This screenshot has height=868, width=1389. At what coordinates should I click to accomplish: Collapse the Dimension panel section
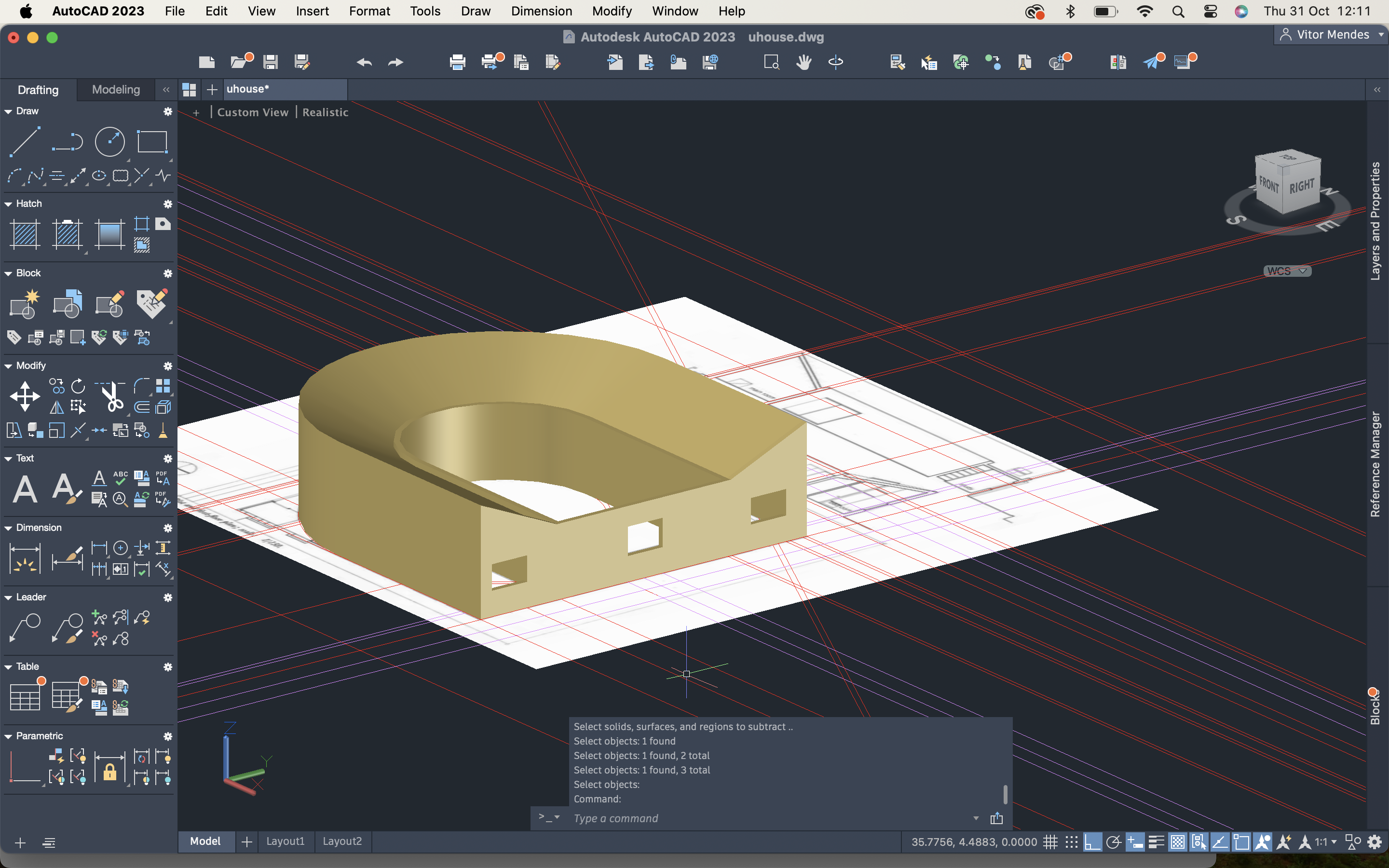8,528
